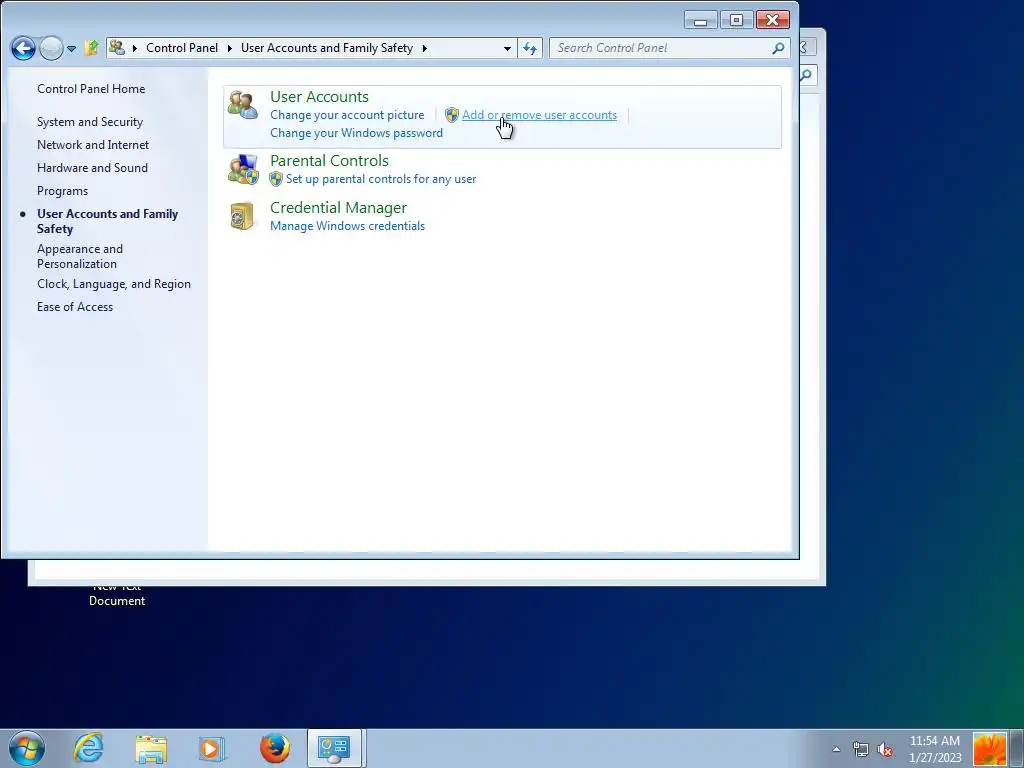Click the User Accounts people icon
1024x768 pixels.
pos(243,105)
